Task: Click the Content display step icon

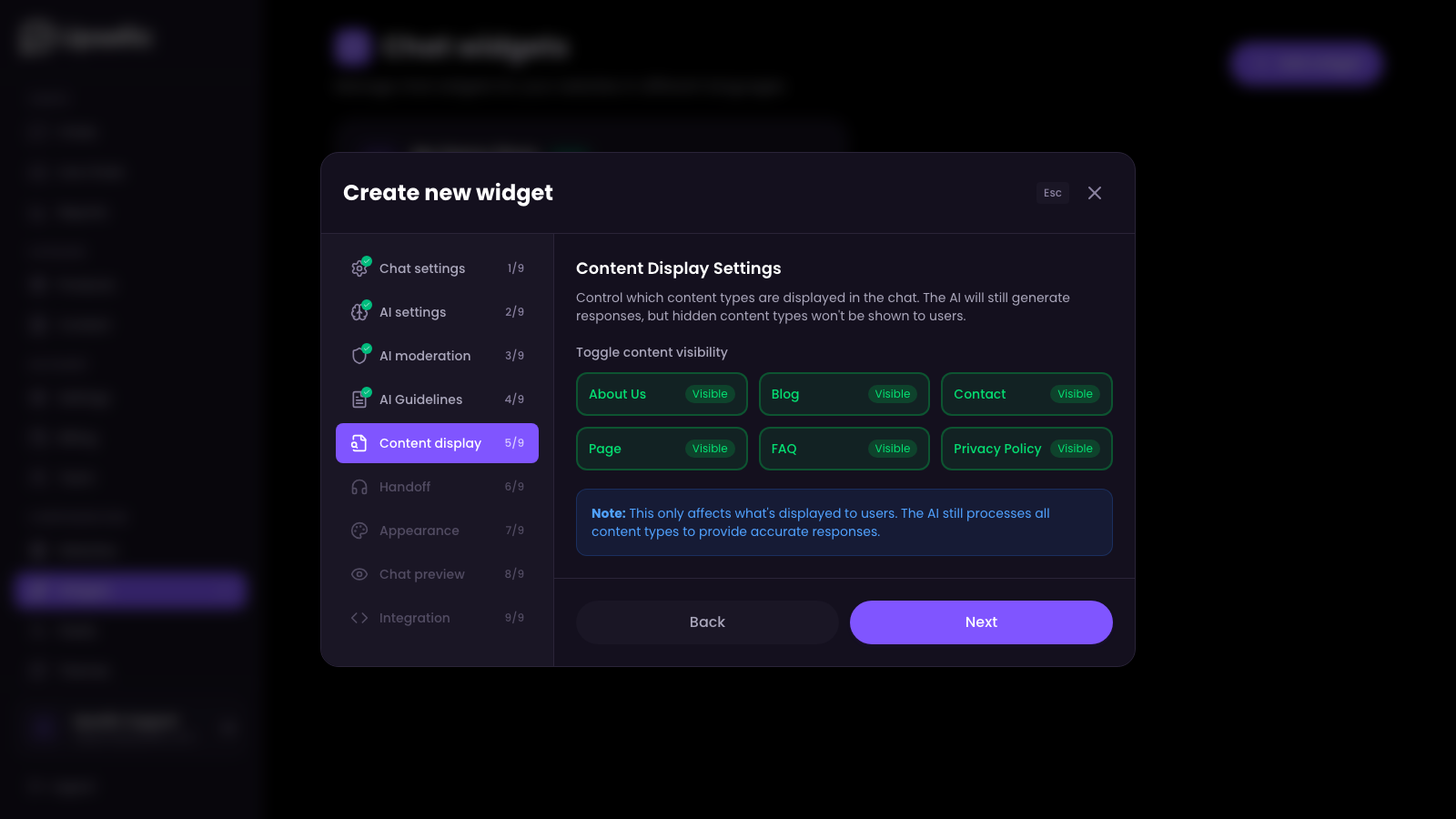Action: [x=358, y=443]
